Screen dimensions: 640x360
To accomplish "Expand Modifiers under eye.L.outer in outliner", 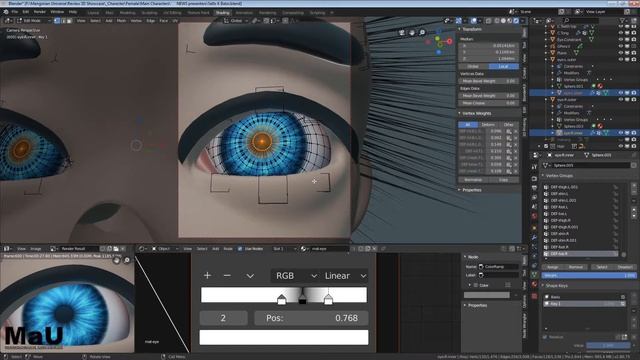I will (553, 73).
